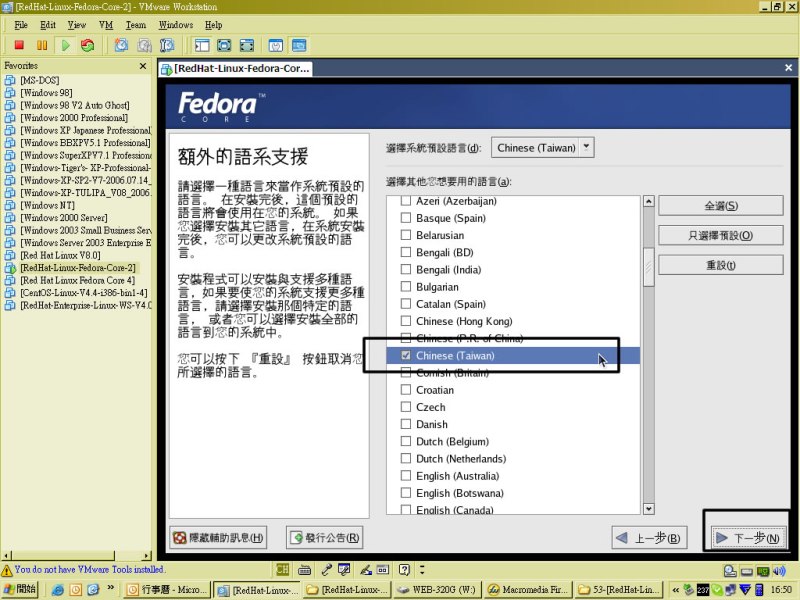
Task: Tick Dutch (Netherlands) checkbox
Action: pos(406,458)
